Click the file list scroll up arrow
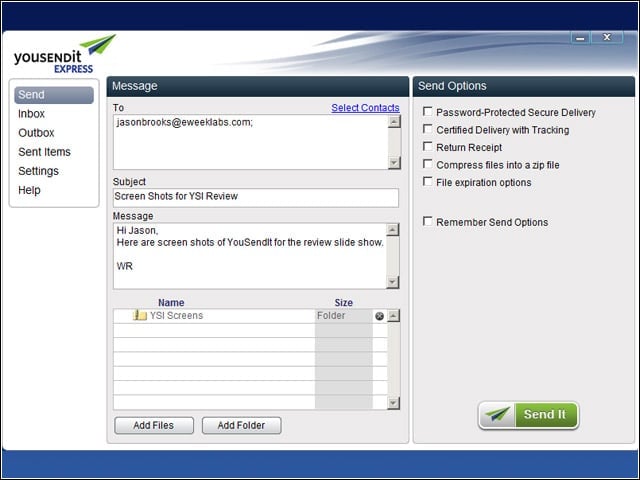 click(x=393, y=316)
